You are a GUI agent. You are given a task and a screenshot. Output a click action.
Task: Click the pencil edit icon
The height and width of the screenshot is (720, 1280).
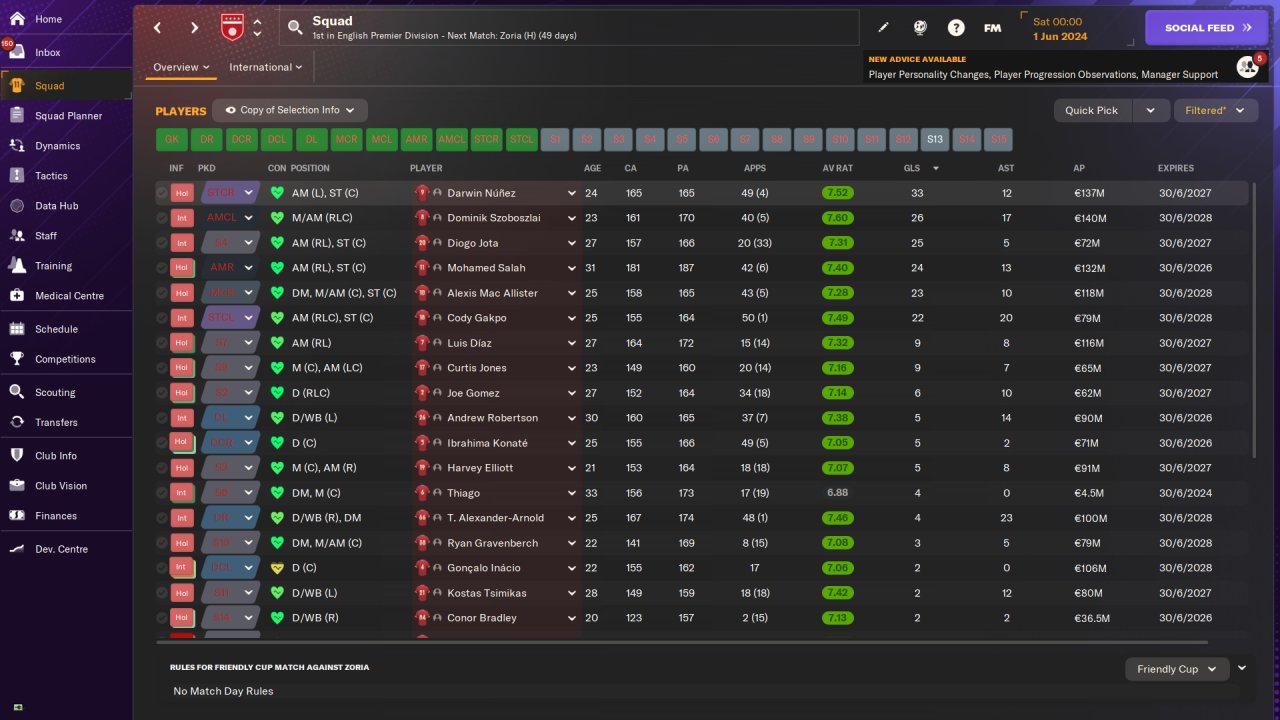pyautogui.click(x=883, y=28)
